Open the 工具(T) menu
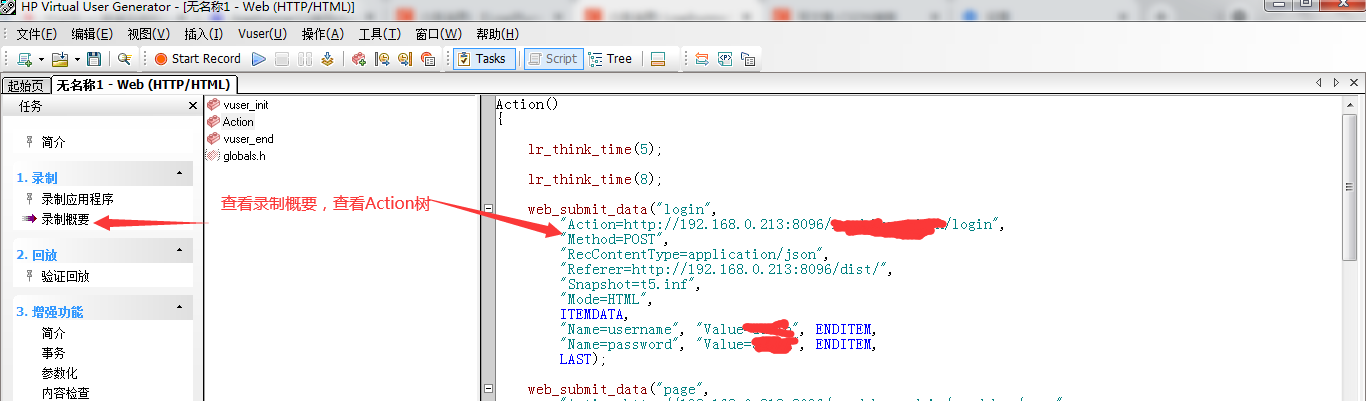The height and width of the screenshot is (401, 1366). (380, 34)
